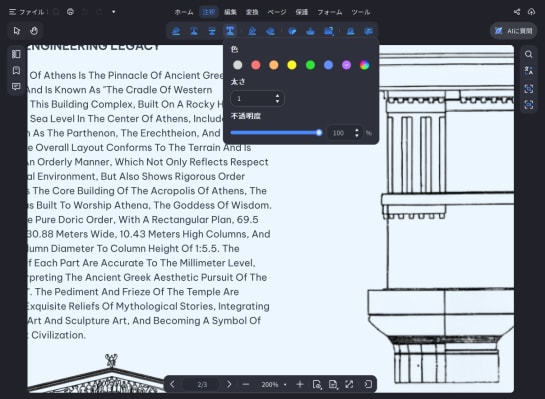The height and width of the screenshot is (399, 545).
Task: Pick the blue color swatch
Action: [x=328, y=65]
